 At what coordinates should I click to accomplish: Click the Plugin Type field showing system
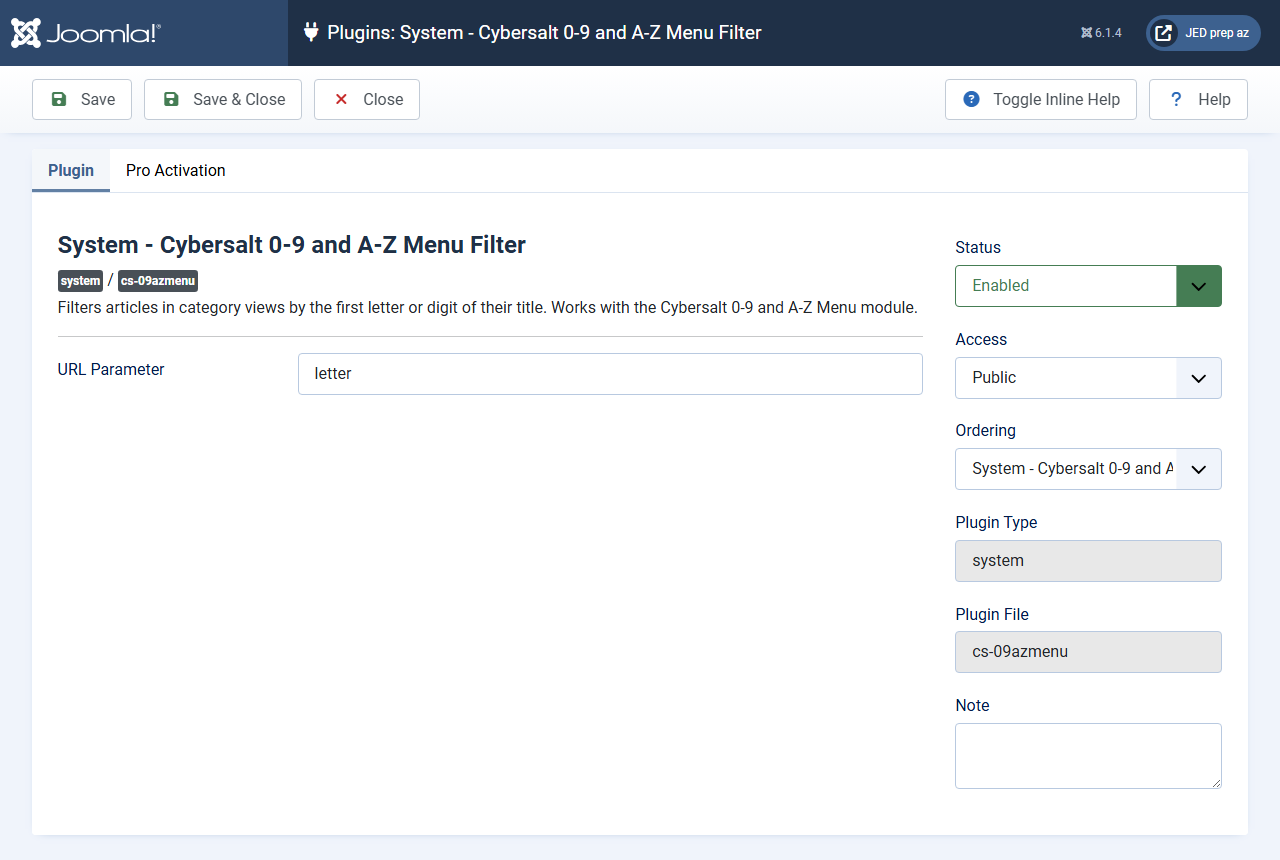(1088, 561)
